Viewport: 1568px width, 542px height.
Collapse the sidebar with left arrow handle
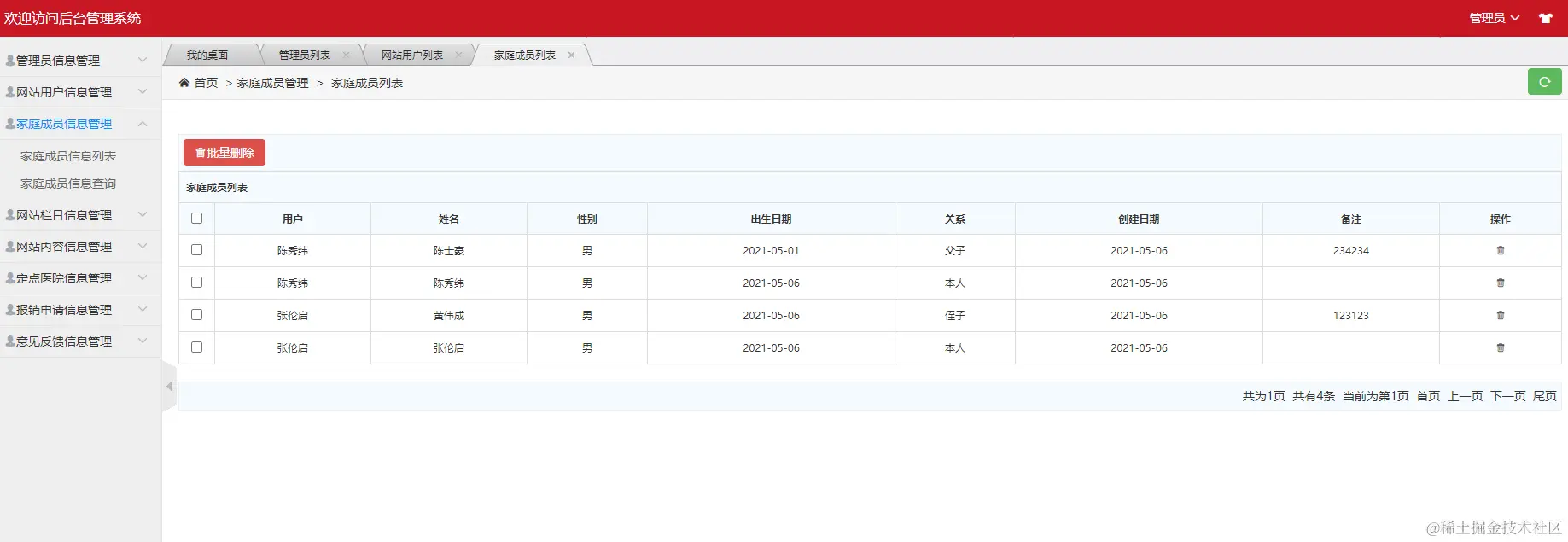(169, 387)
